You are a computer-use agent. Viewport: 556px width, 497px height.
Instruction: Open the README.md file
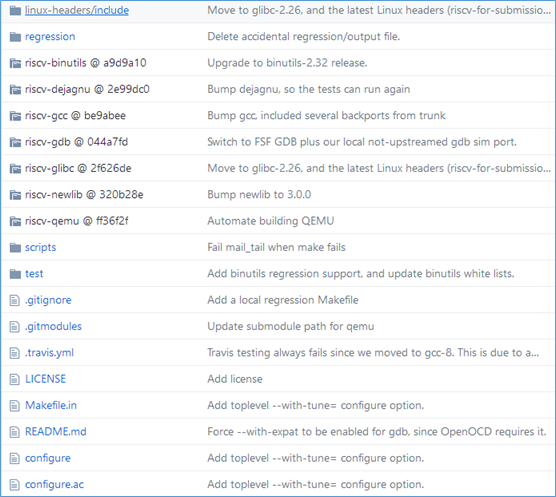pyautogui.click(x=56, y=432)
